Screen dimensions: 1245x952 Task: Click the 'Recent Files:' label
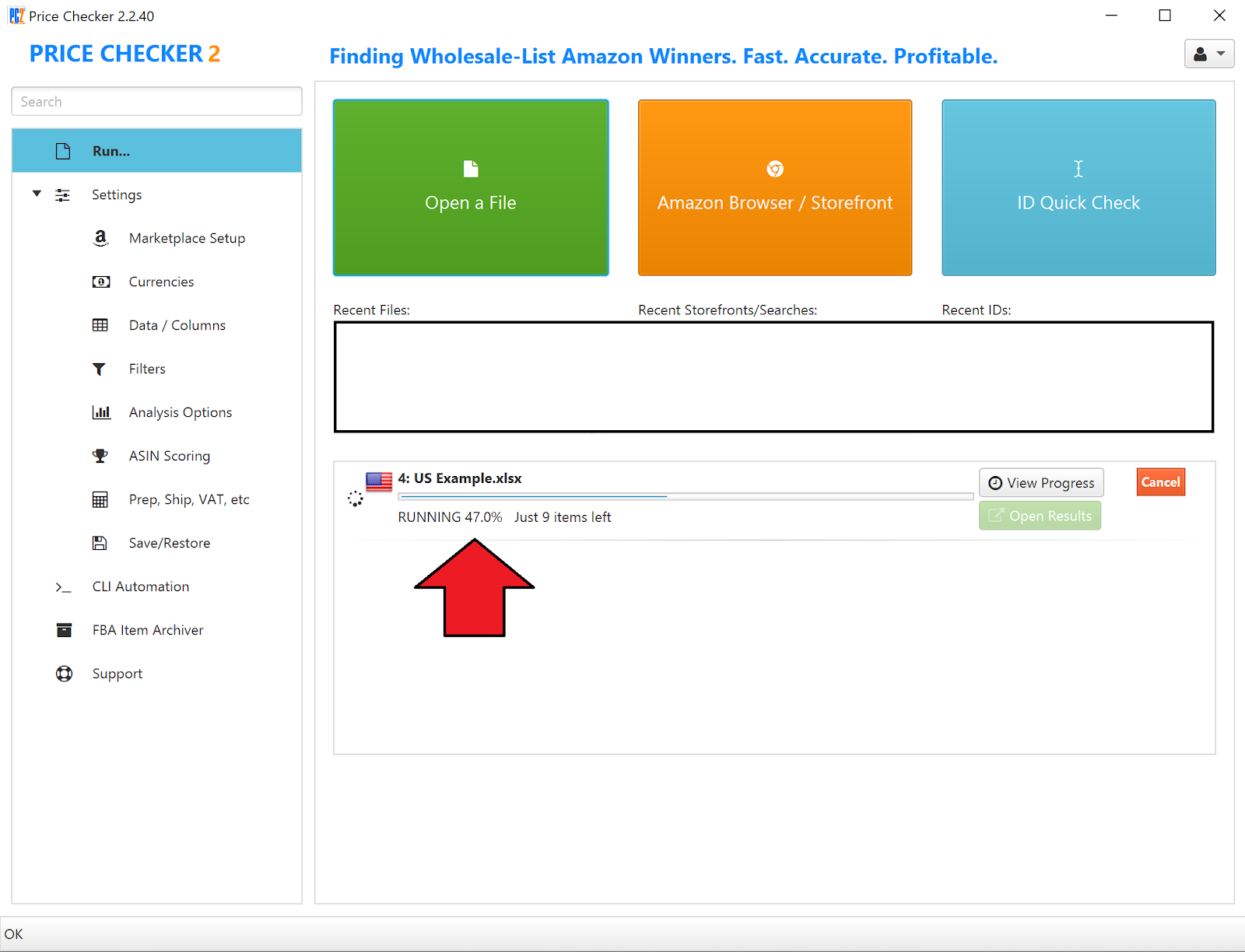click(x=372, y=310)
